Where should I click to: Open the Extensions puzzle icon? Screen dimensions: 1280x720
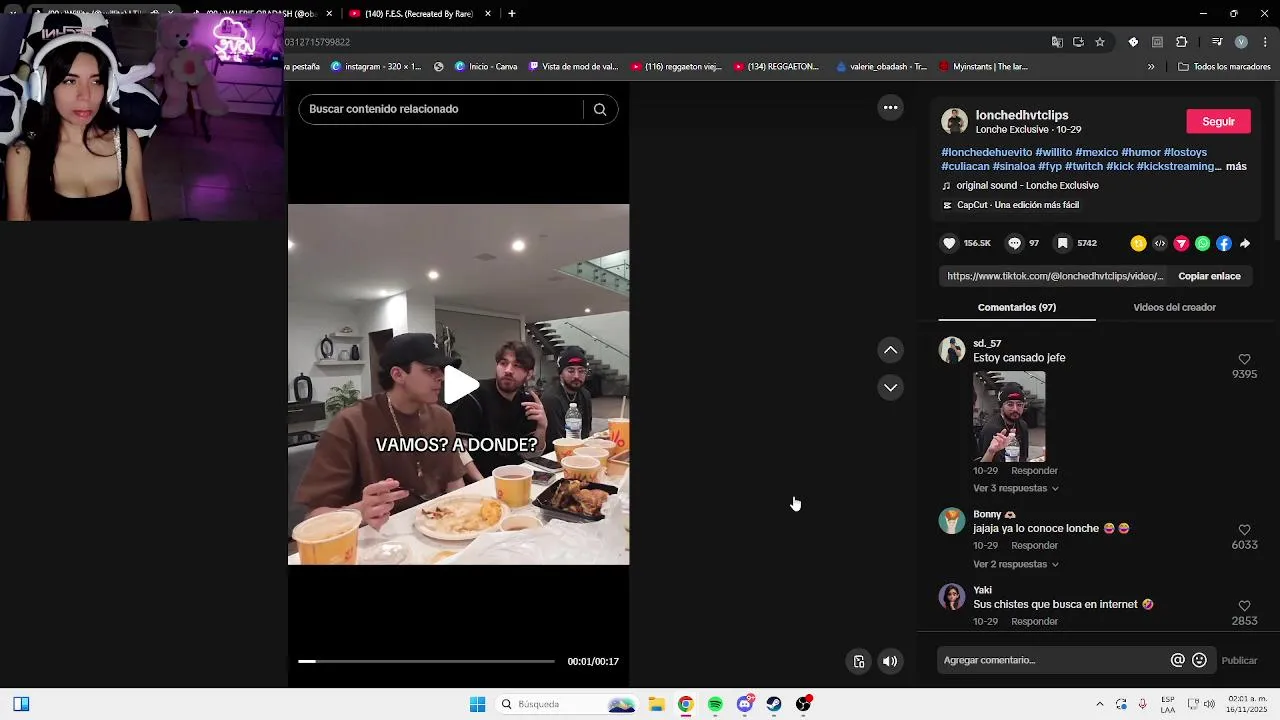click(1181, 42)
